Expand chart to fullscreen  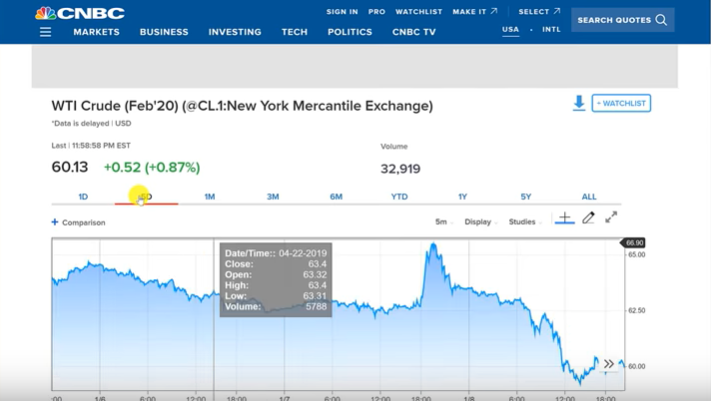pyautogui.click(x=611, y=217)
